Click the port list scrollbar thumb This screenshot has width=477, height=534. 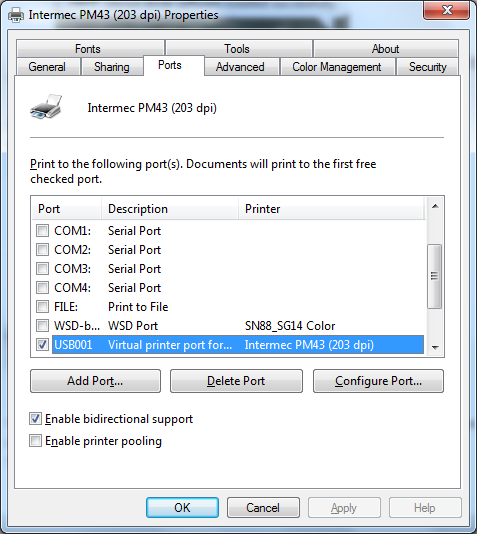(434, 276)
